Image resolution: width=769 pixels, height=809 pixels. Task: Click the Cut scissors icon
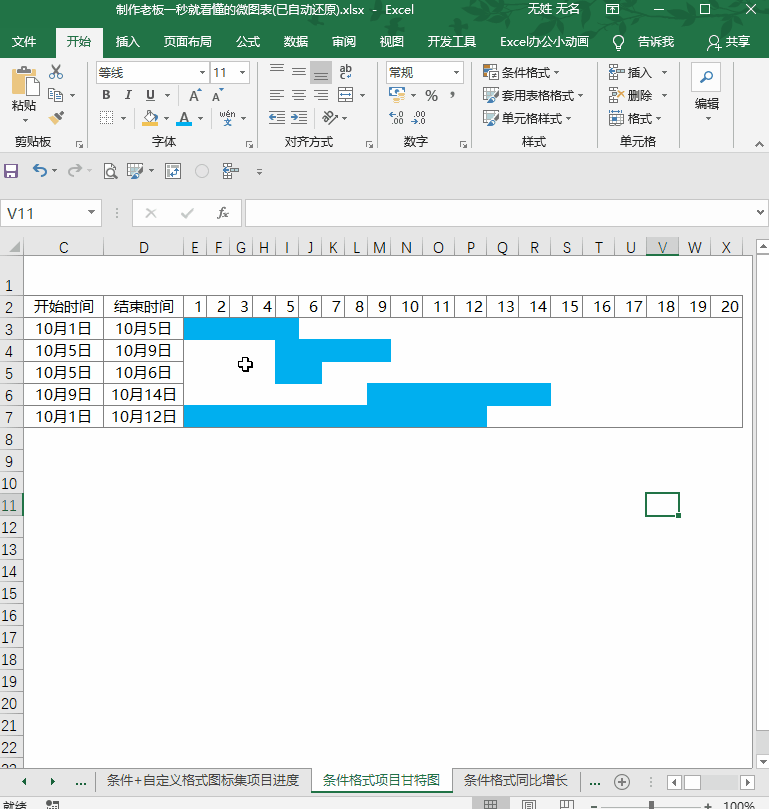click(56, 72)
